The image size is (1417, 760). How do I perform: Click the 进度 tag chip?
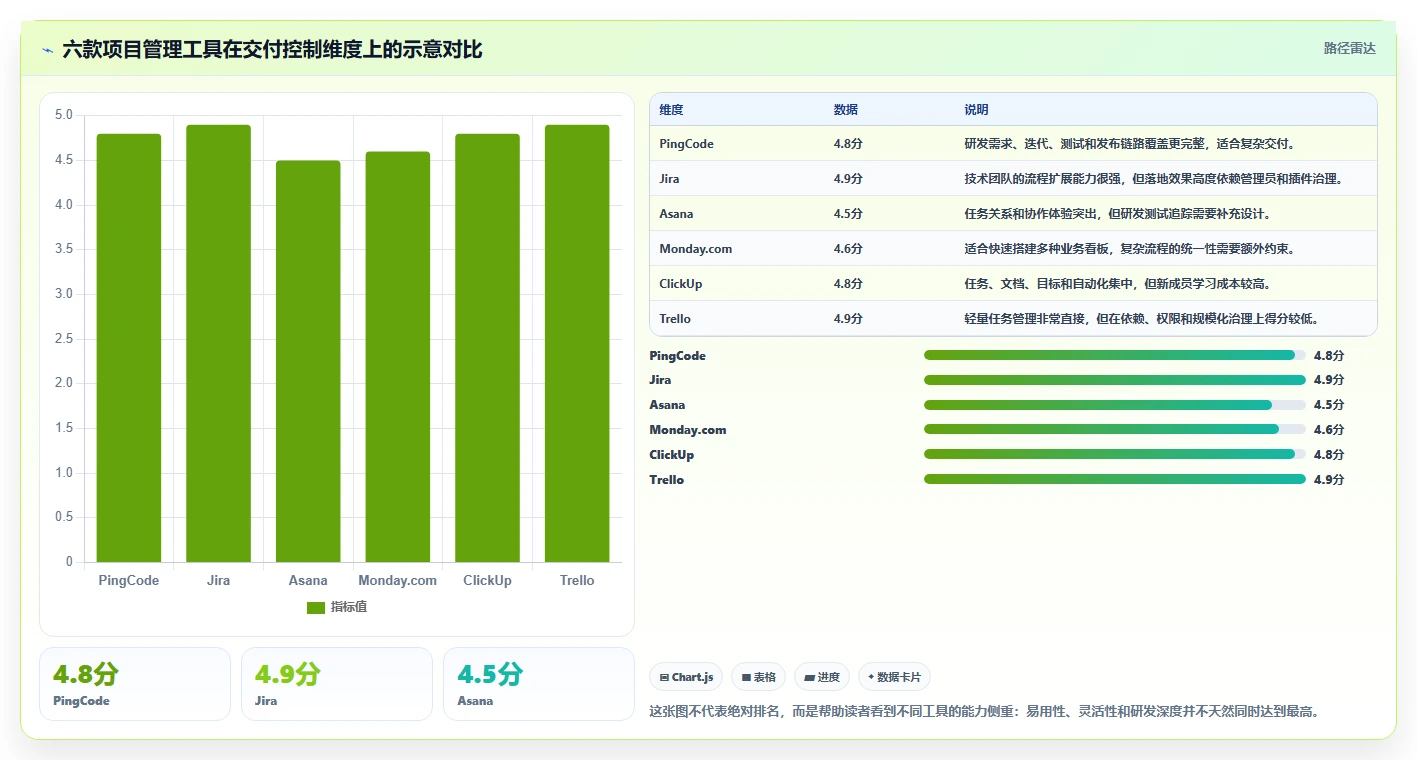pyautogui.click(x=822, y=677)
